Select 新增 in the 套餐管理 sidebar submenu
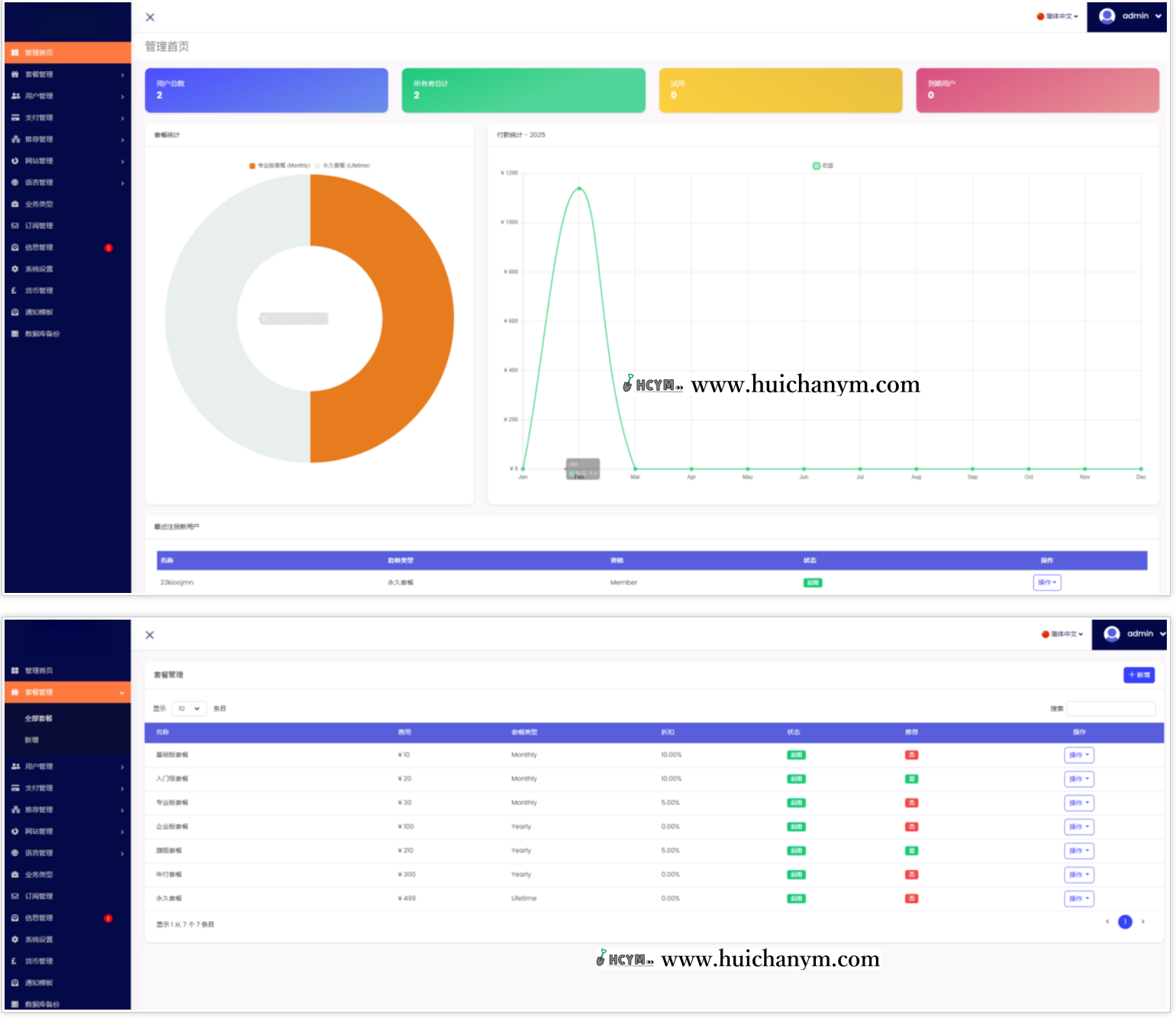Image resolution: width=1176 pixels, height=1018 pixels. [x=31, y=739]
